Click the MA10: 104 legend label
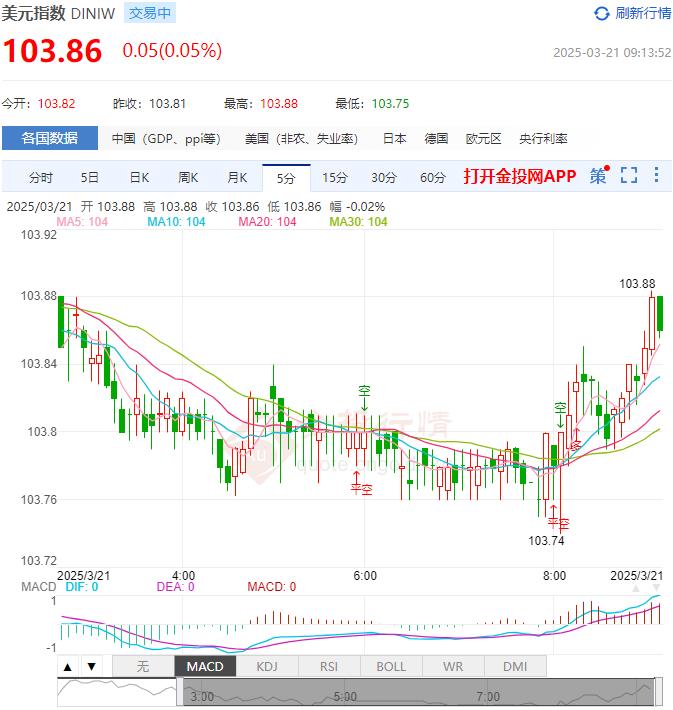This screenshot has height=710, width=673. [176, 222]
